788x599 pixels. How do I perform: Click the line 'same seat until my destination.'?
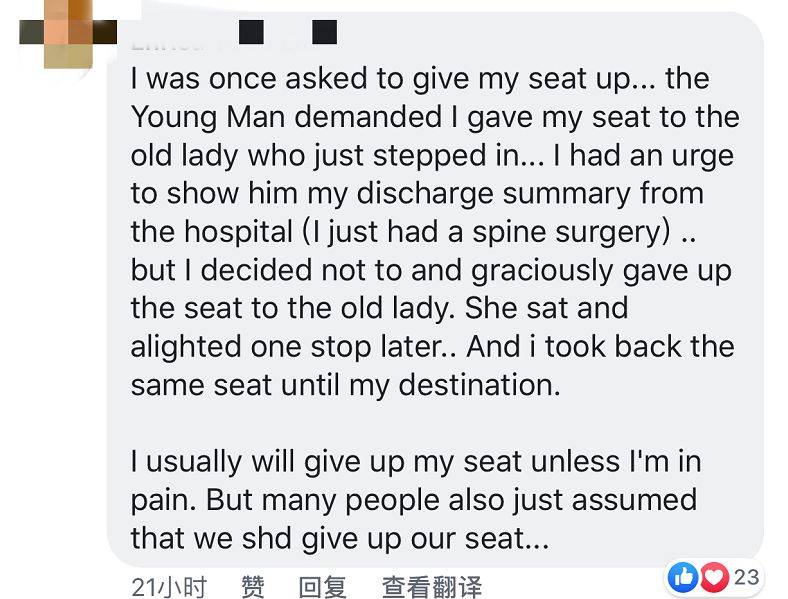point(345,384)
